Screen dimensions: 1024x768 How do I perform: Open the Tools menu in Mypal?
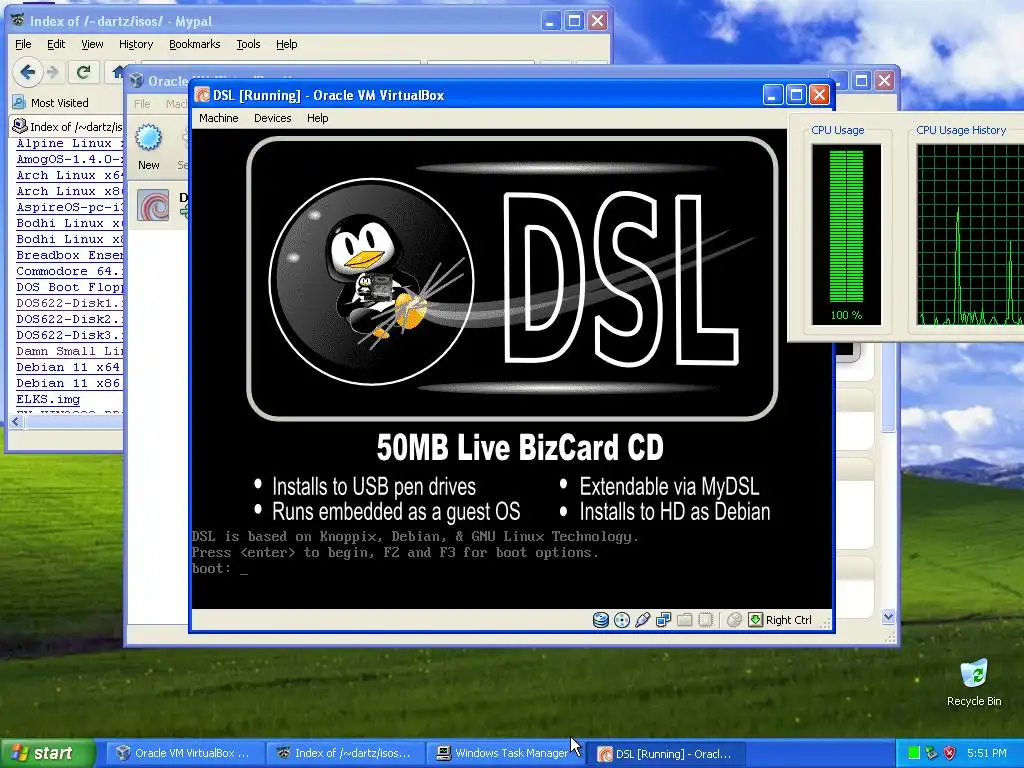[248, 44]
